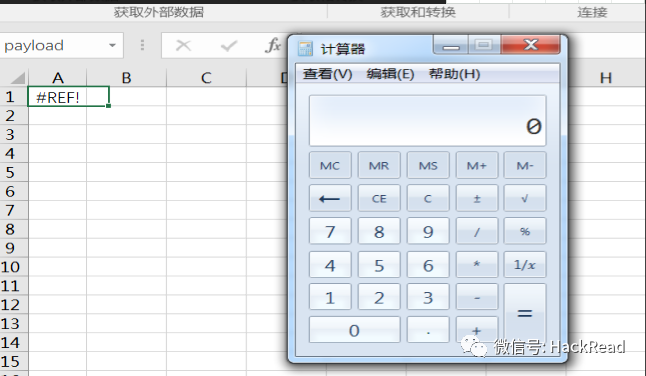Minimize the calculator window
The image size is (646, 376).
coord(451,44)
